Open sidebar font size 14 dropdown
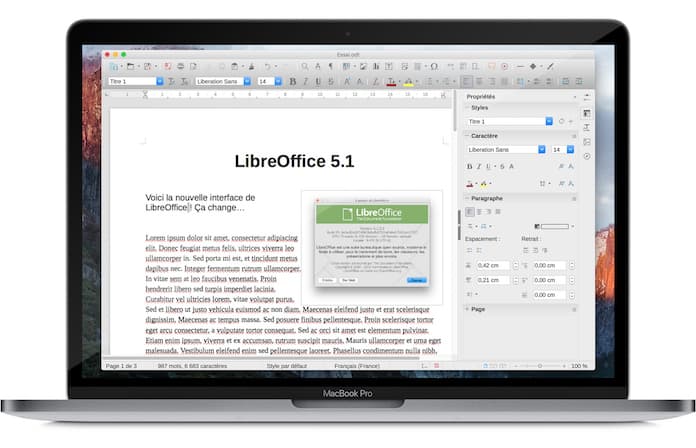The image size is (696, 448). [x=570, y=150]
